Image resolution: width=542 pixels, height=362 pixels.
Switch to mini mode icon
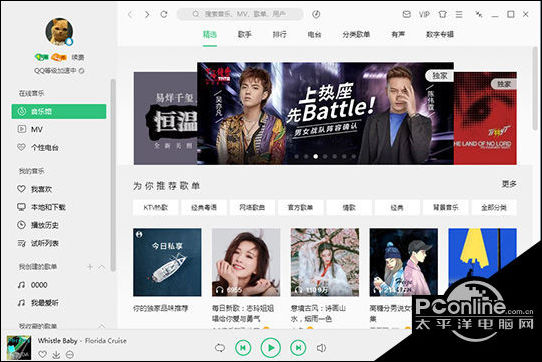tap(479, 14)
